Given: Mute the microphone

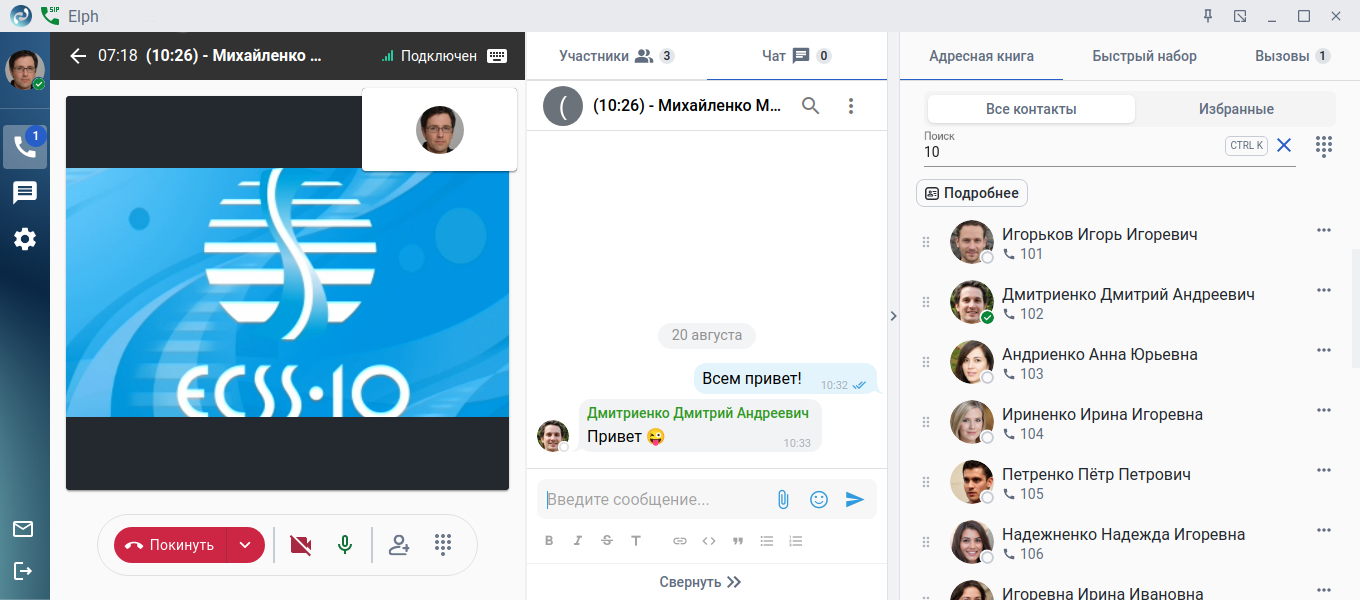Looking at the screenshot, I should [345, 545].
